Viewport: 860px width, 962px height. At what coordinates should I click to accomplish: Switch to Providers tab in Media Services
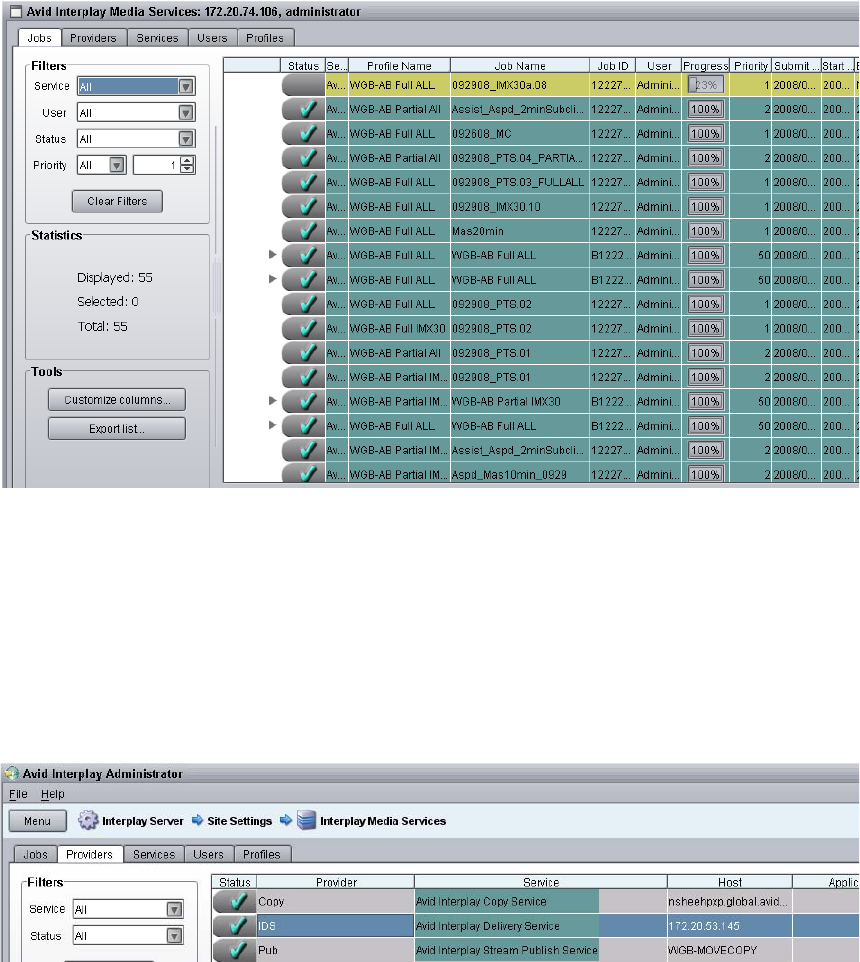(x=93, y=38)
